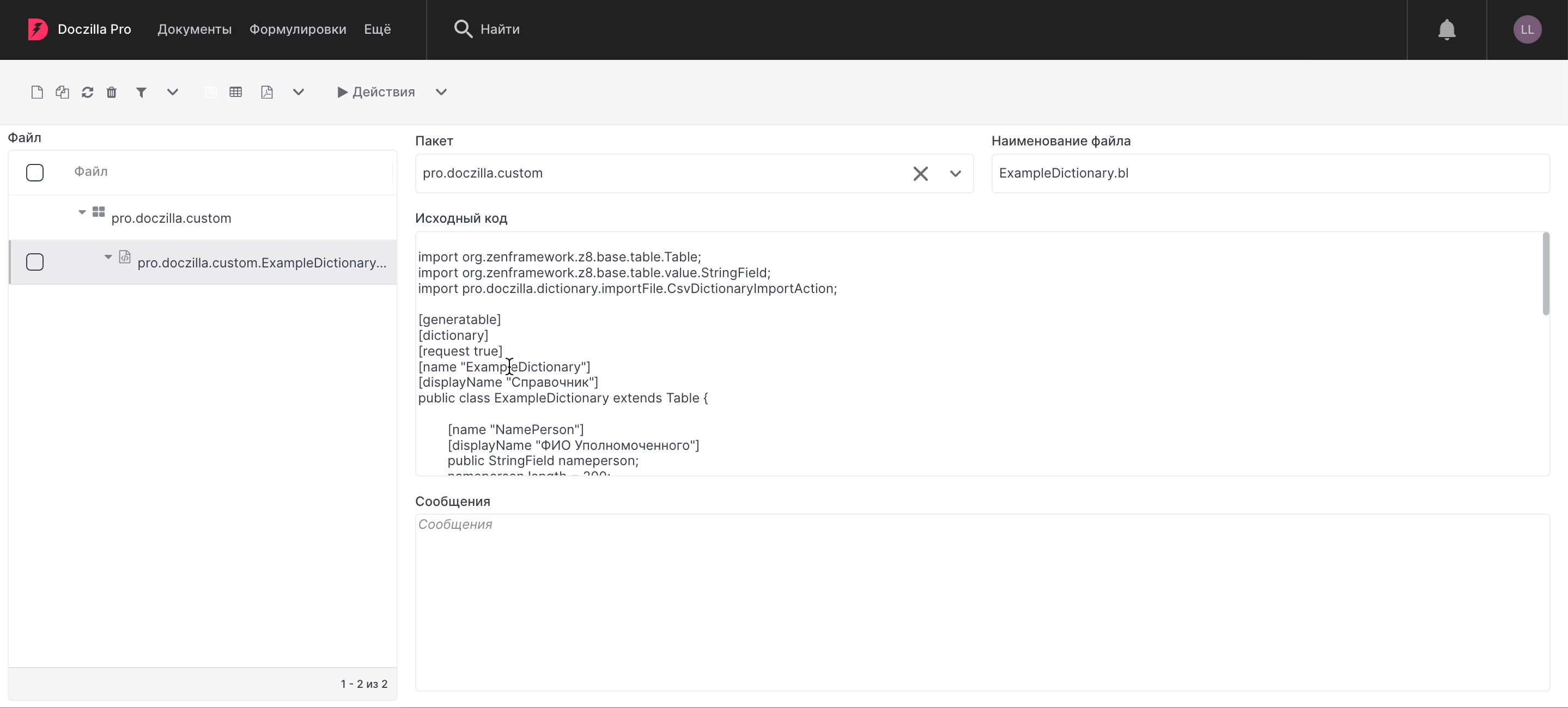
Task: Click the Исходный код label
Action: (x=461, y=218)
